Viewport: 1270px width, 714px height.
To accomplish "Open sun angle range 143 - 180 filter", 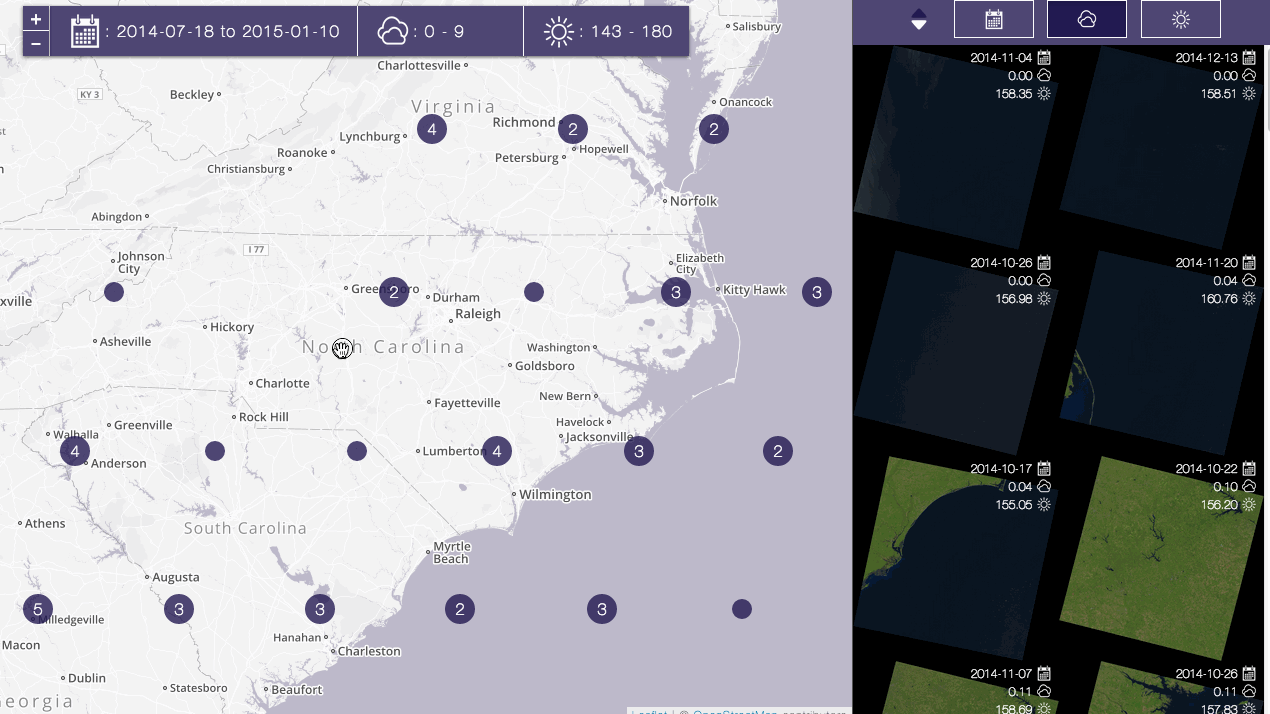I will [x=606, y=32].
